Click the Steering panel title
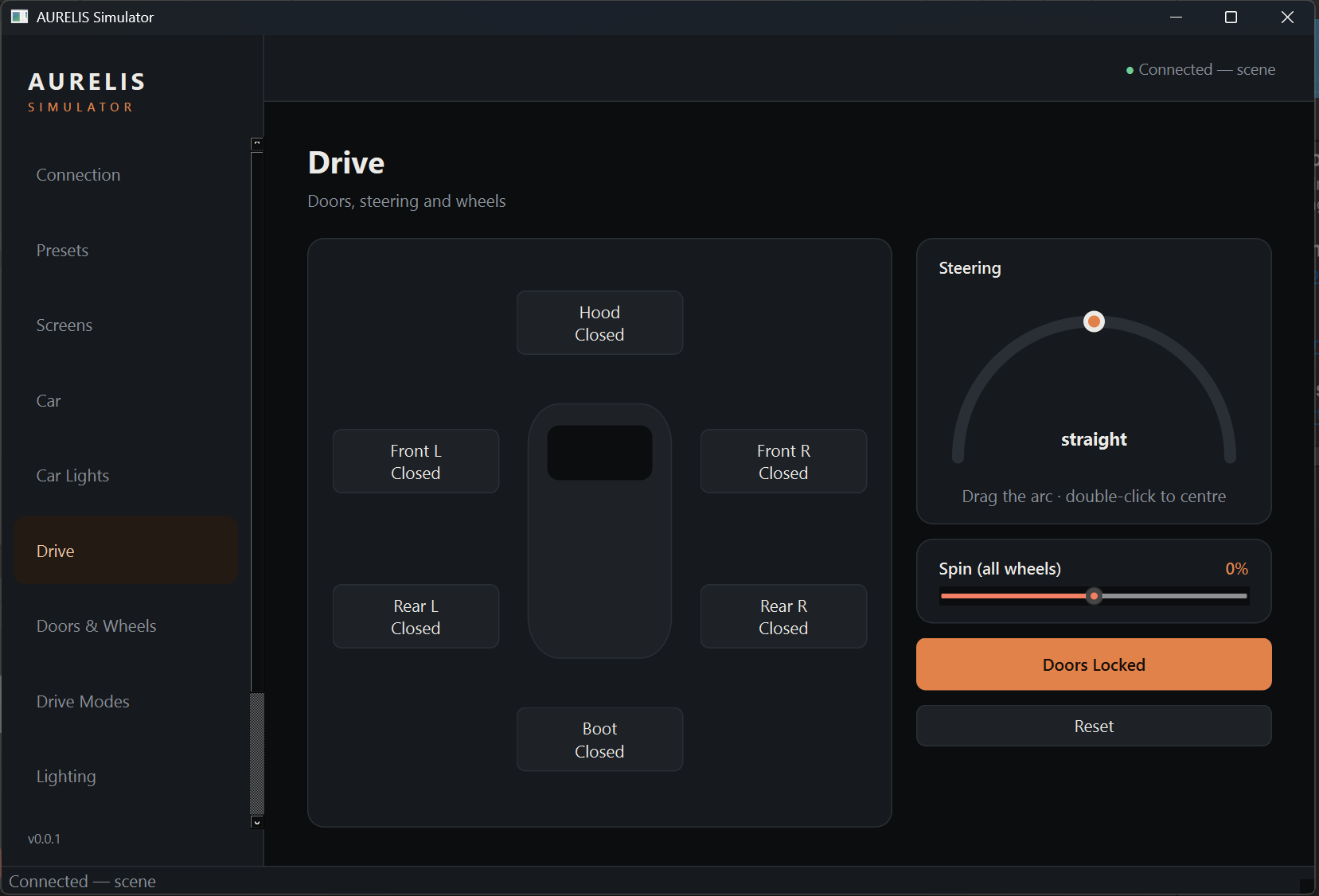This screenshot has height=896, width=1319. pyautogui.click(x=970, y=268)
